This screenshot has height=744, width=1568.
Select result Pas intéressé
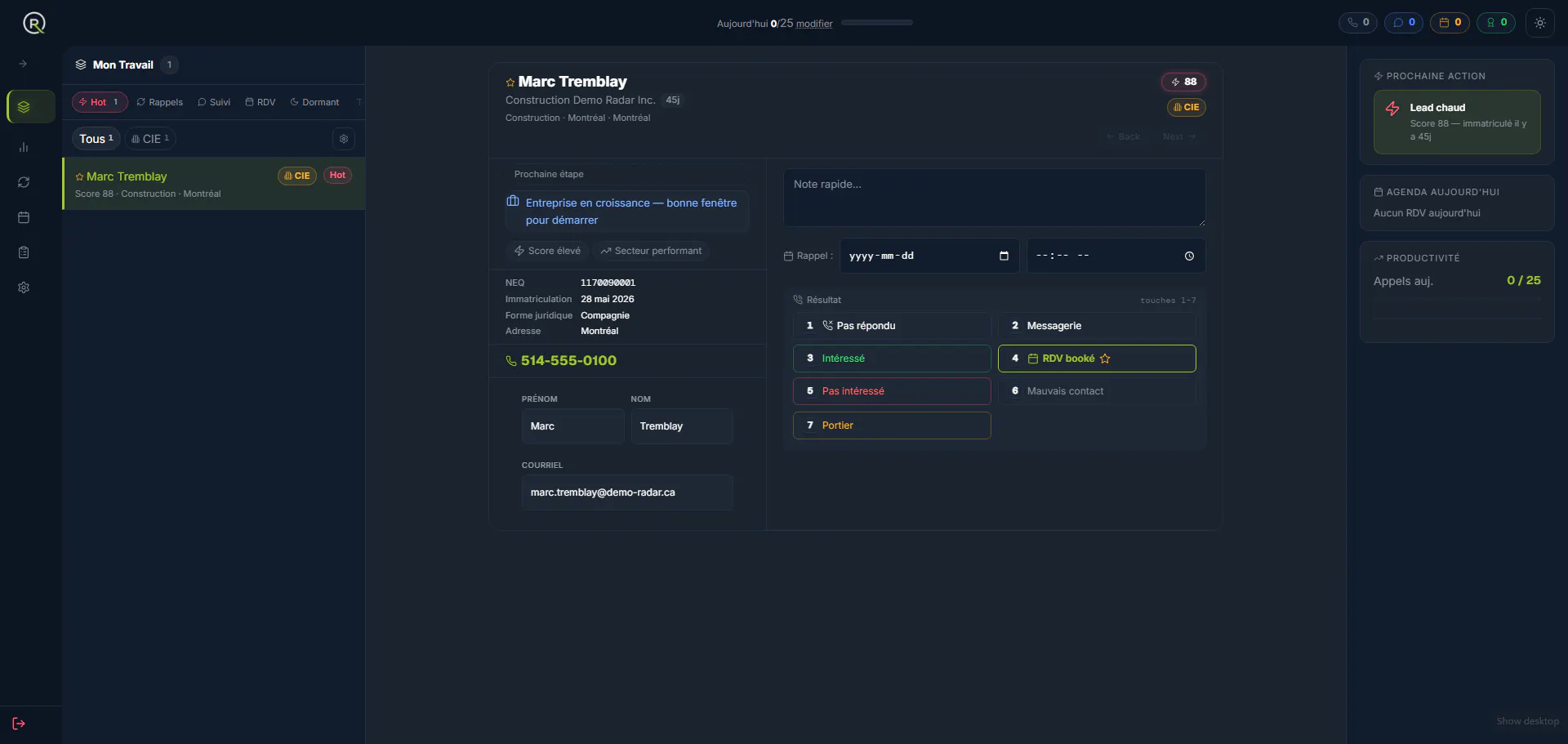click(x=892, y=391)
